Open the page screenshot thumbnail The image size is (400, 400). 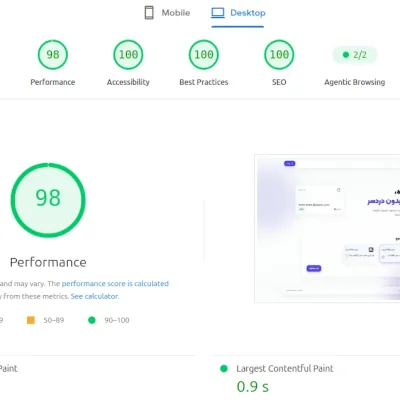coord(327,229)
